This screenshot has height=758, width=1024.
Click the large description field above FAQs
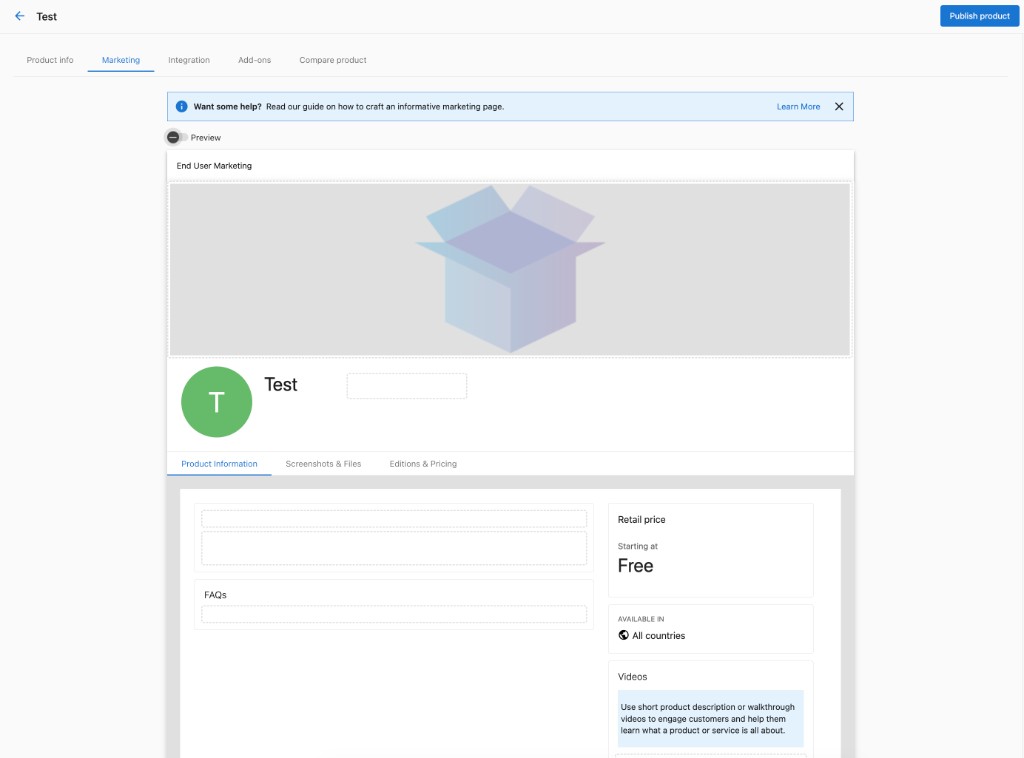[x=394, y=548]
